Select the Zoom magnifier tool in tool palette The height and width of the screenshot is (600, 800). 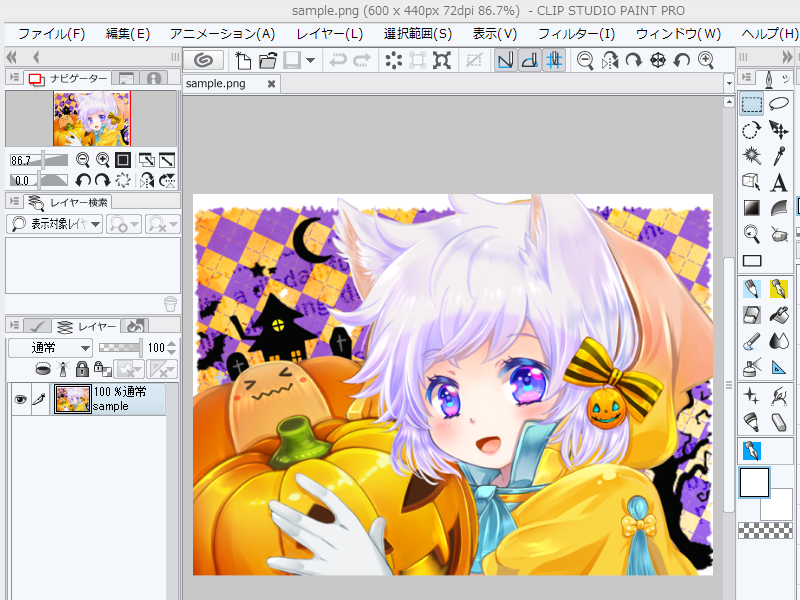pyautogui.click(x=752, y=234)
